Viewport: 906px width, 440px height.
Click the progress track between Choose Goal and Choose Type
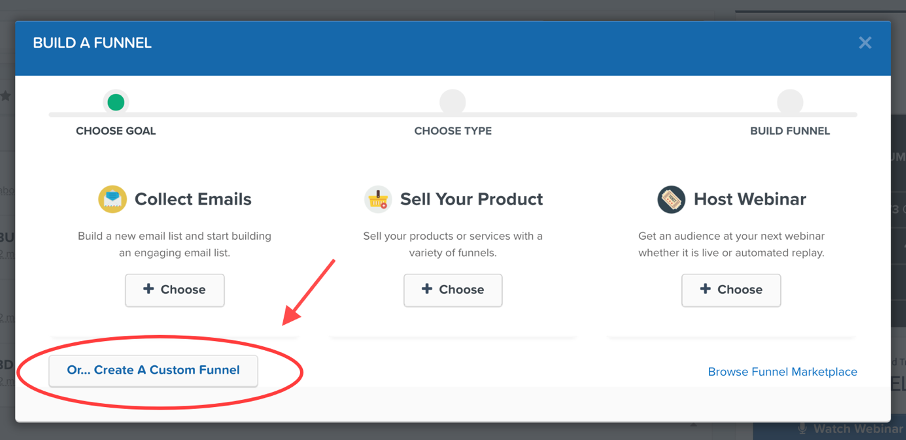pyautogui.click(x=285, y=114)
